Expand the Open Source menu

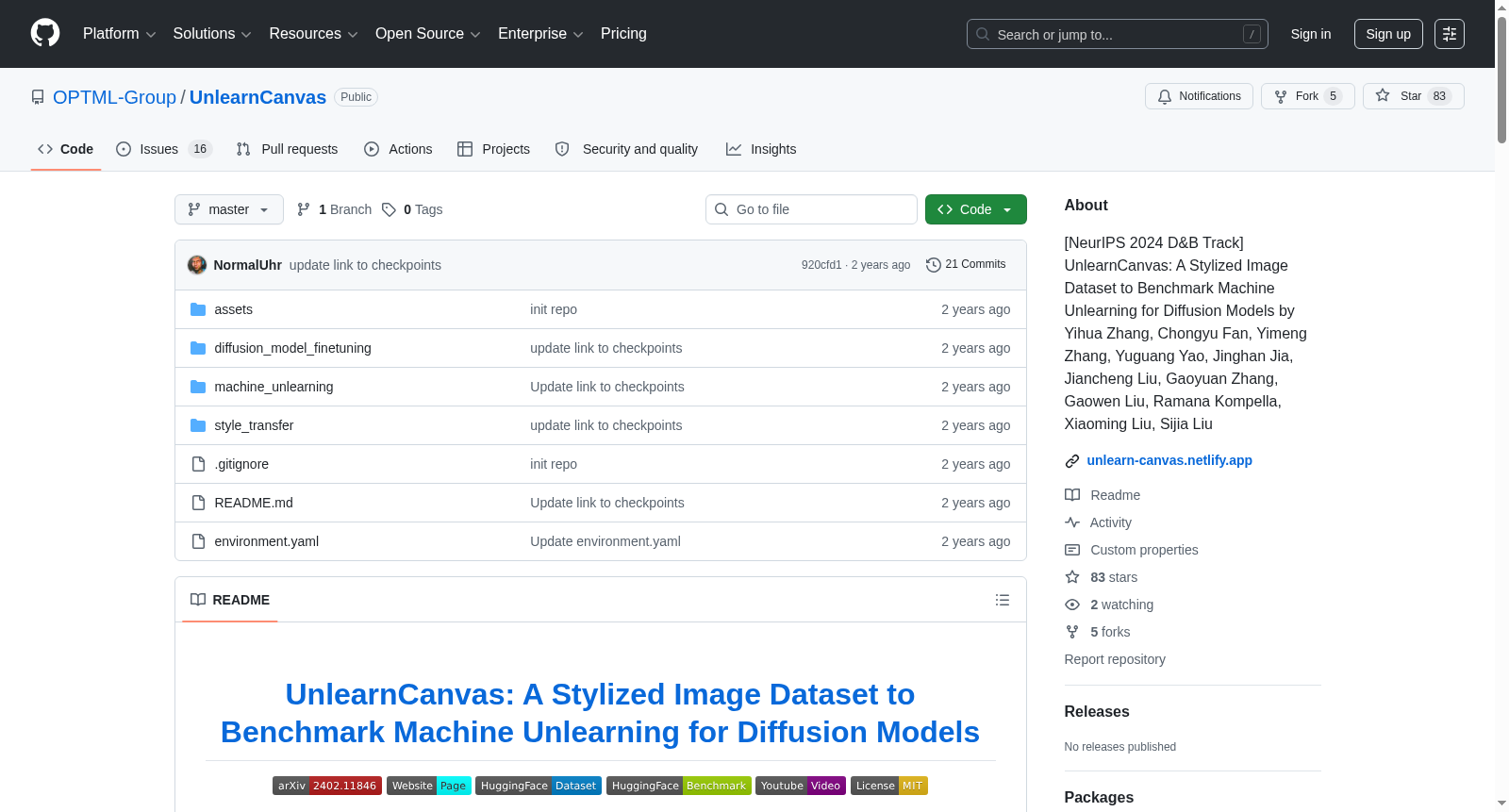point(428,34)
